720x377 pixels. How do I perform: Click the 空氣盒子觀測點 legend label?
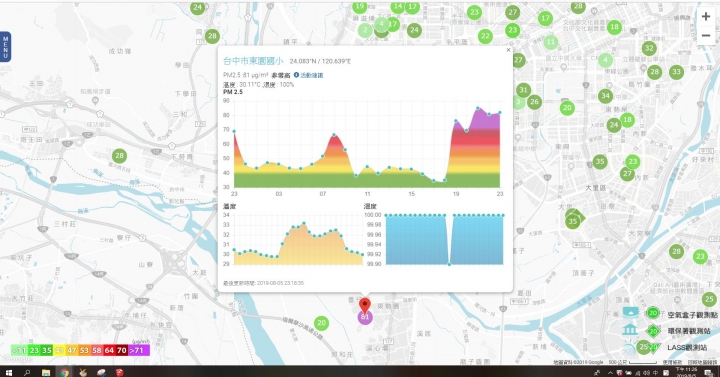(x=692, y=315)
